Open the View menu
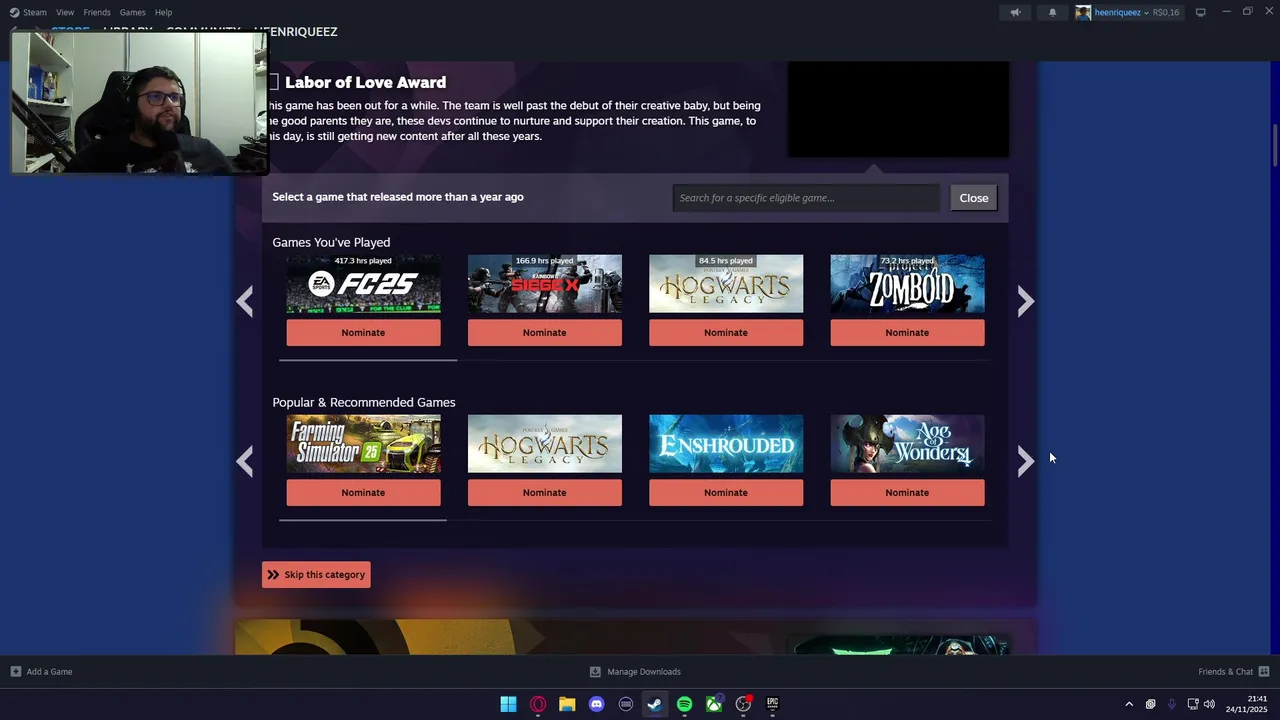The height and width of the screenshot is (720, 1280). click(65, 12)
